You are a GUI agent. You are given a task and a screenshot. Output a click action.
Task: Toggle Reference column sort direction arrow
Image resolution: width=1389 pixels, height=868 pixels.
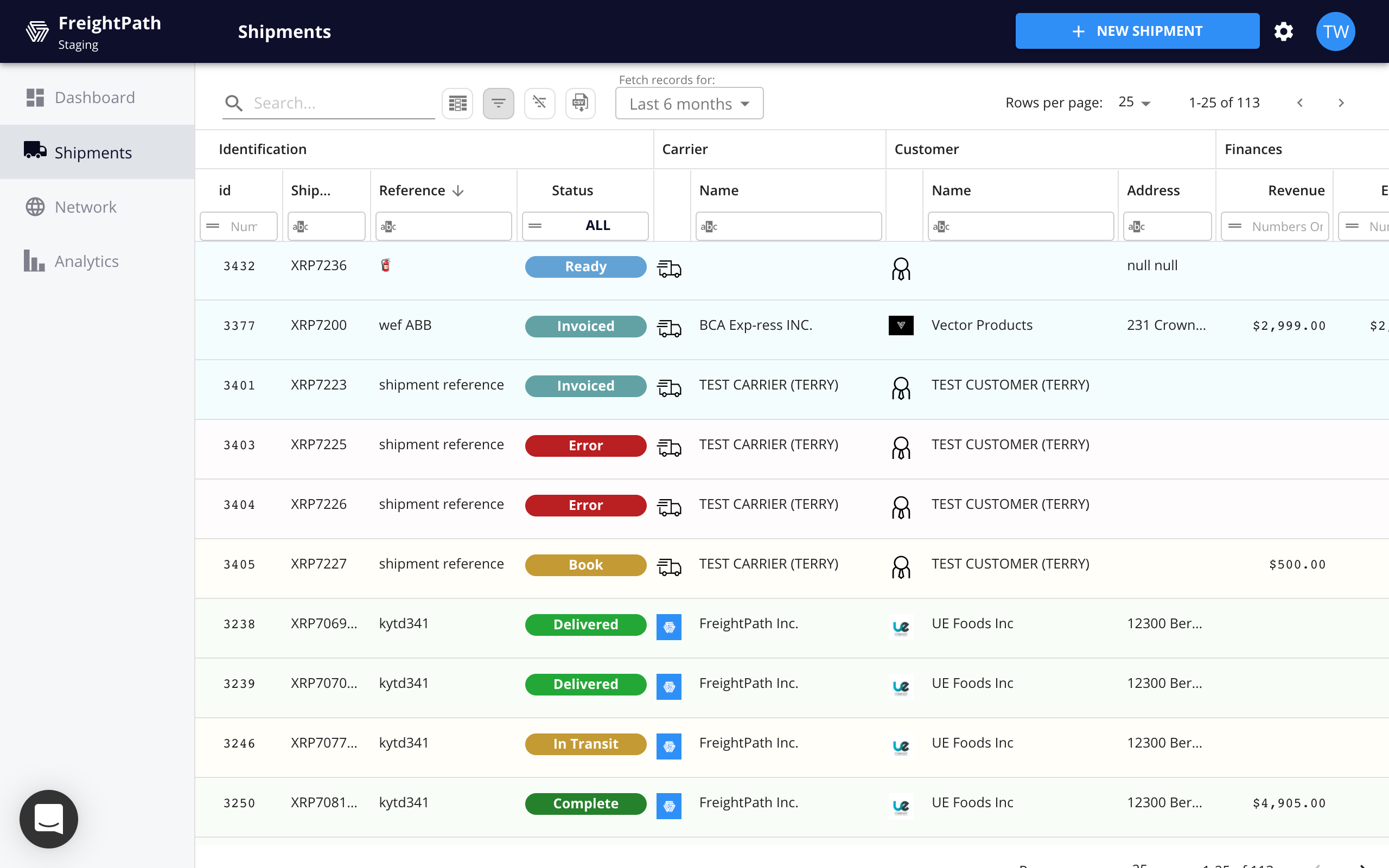coord(458,190)
